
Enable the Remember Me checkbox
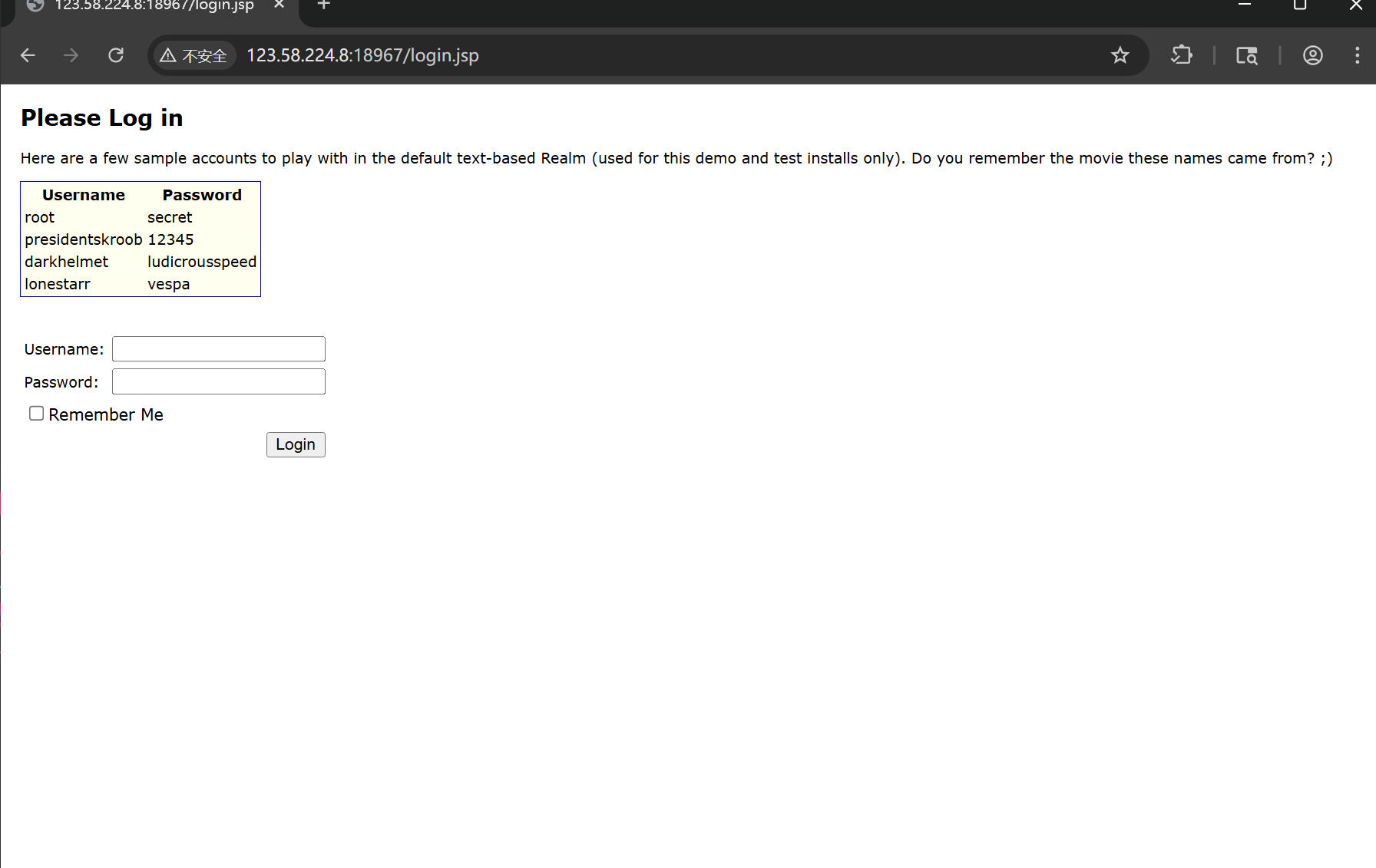pyautogui.click(x=36, y=414)
